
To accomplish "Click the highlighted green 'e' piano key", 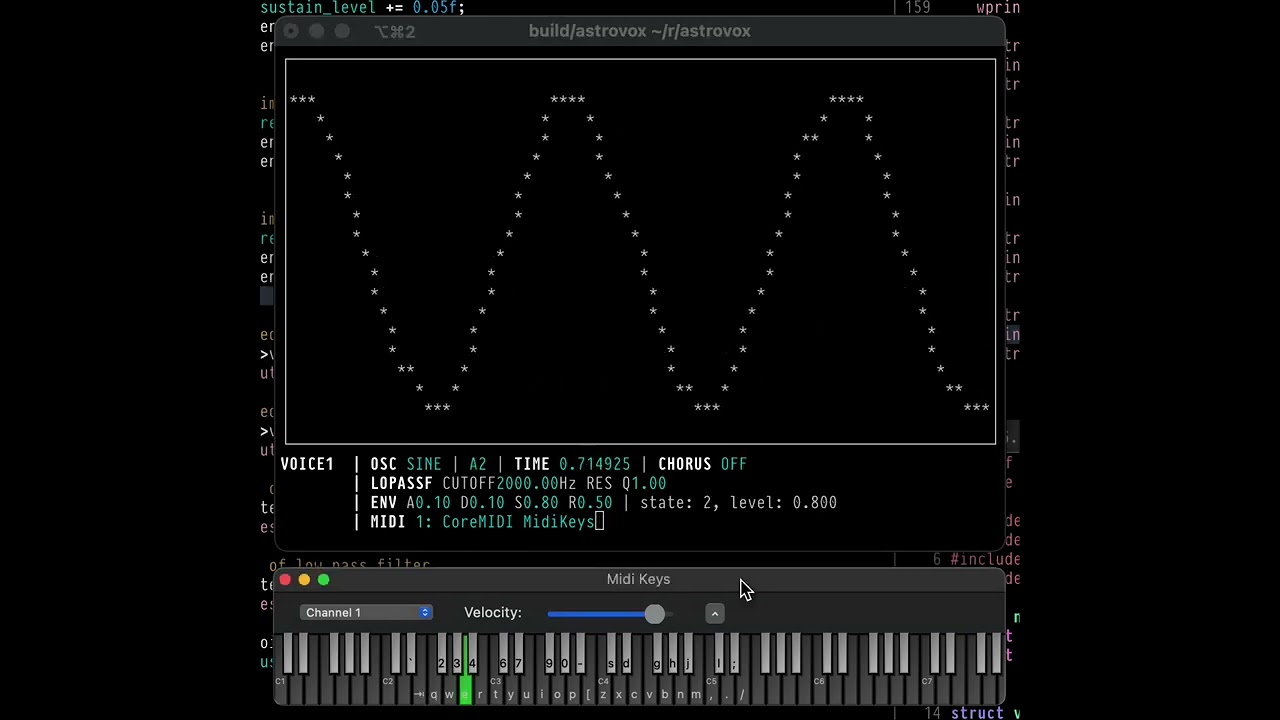I will [465, 690].
